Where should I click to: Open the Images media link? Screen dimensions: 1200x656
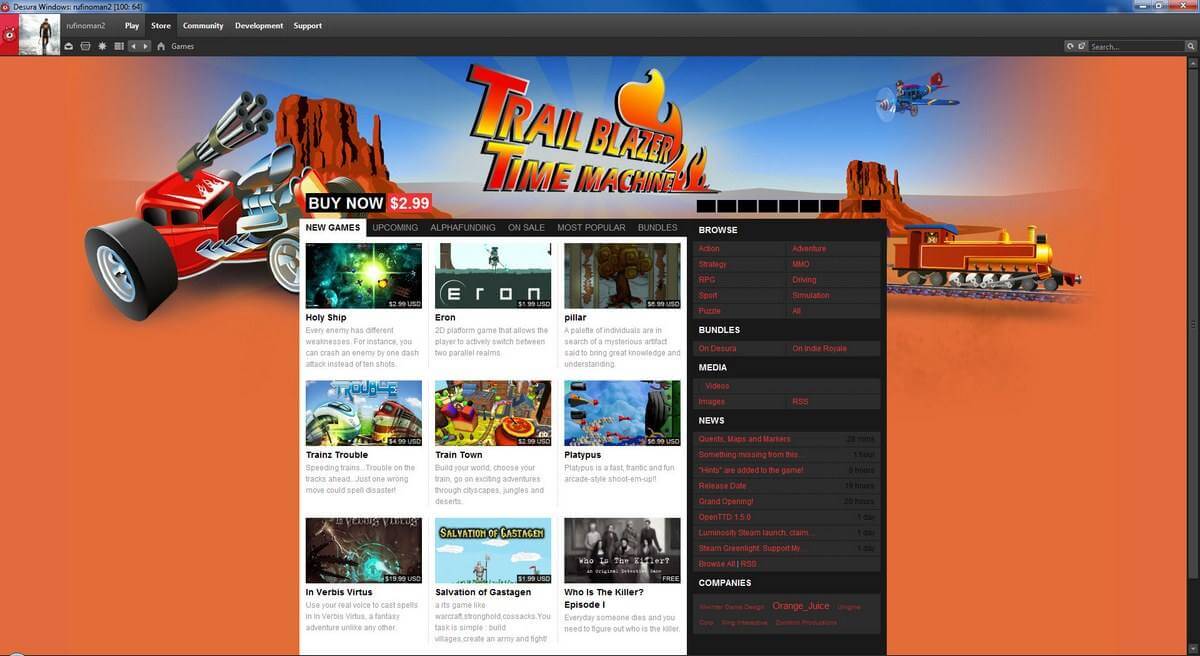point(712,401)
